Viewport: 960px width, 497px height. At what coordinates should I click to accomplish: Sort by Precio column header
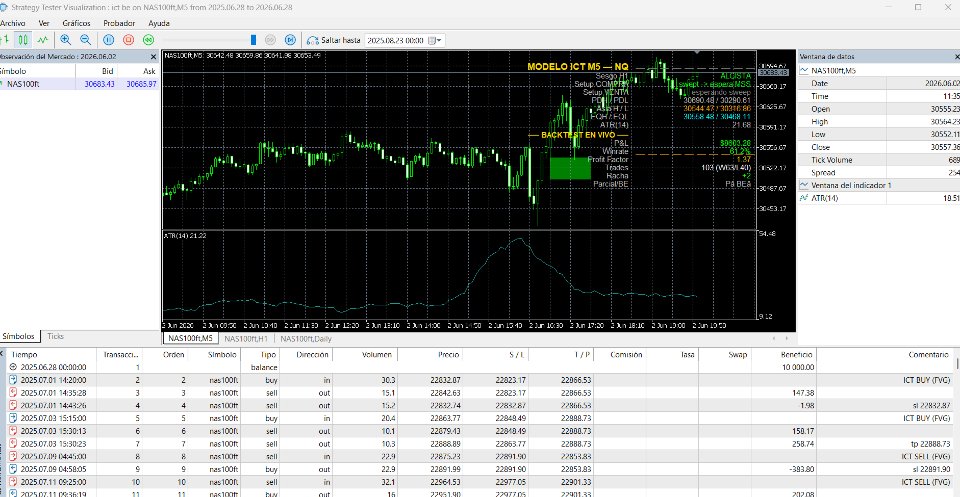click(449, 354)
